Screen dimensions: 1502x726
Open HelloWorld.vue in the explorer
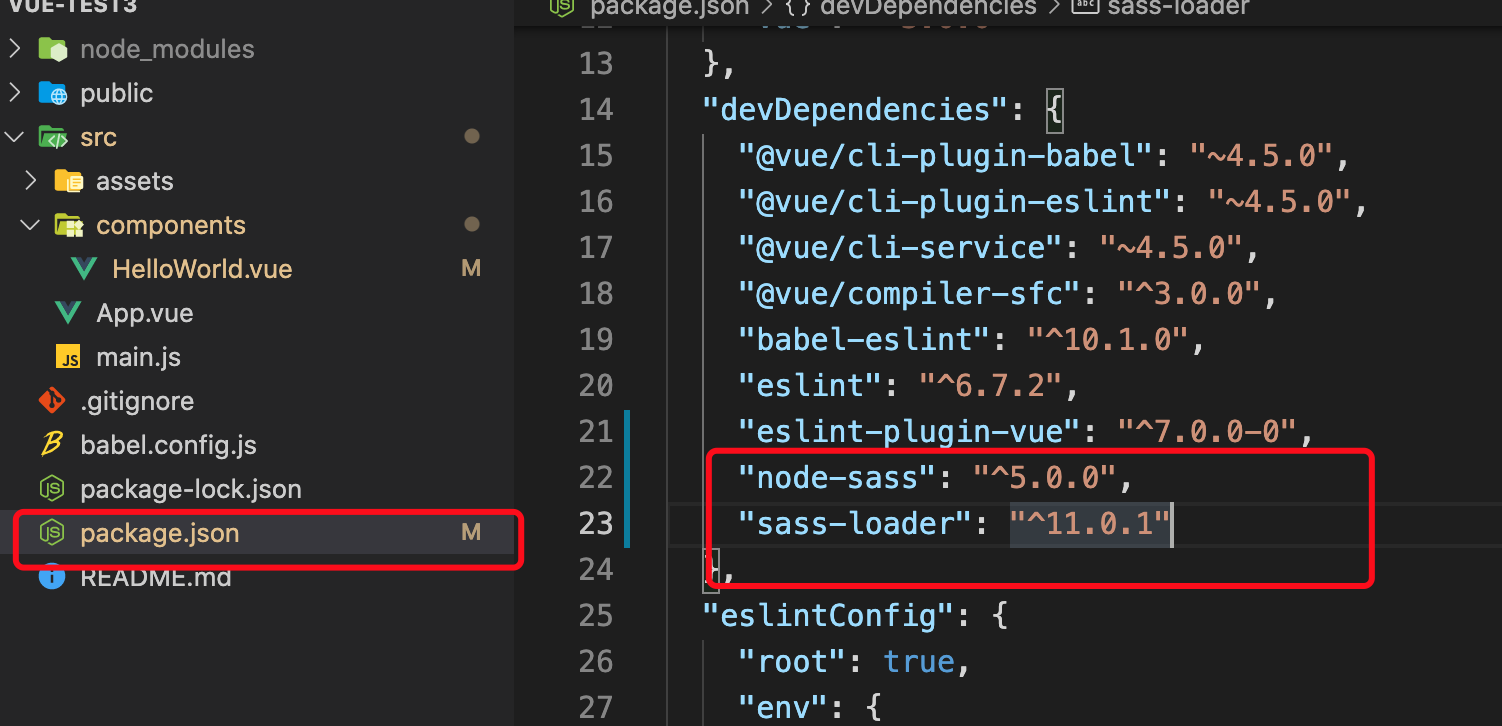coord(202,269)
